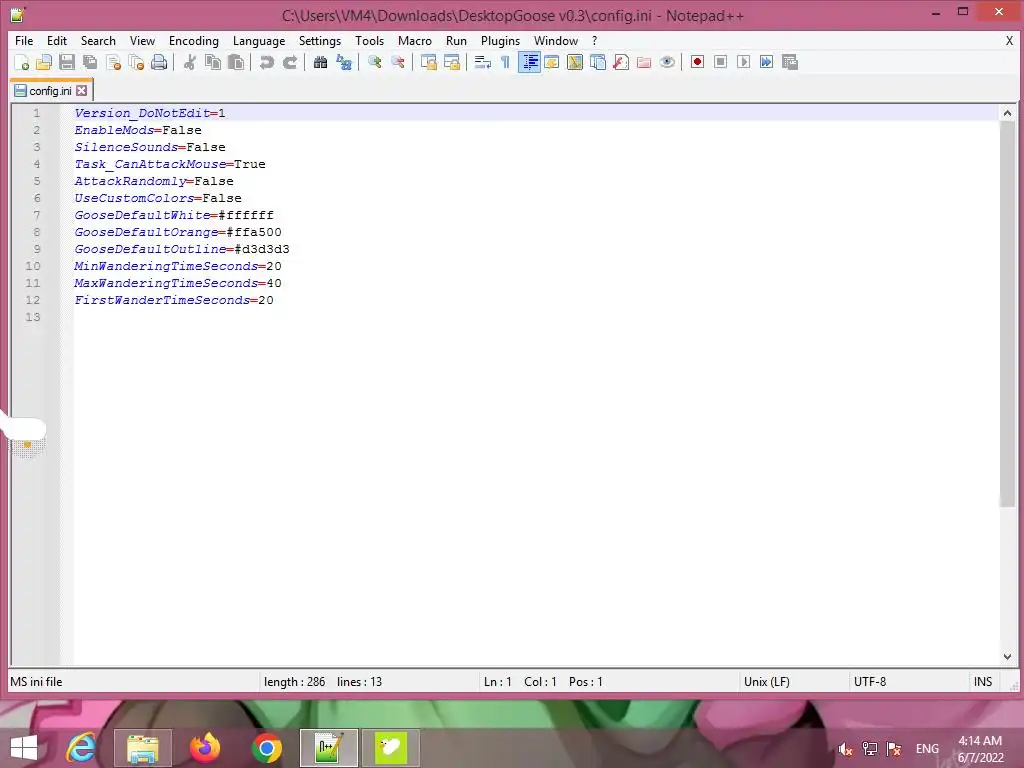This screenshot has width=1024, height=768.
Task: Undo the last action via toolbar
Action: coord(266,62)
